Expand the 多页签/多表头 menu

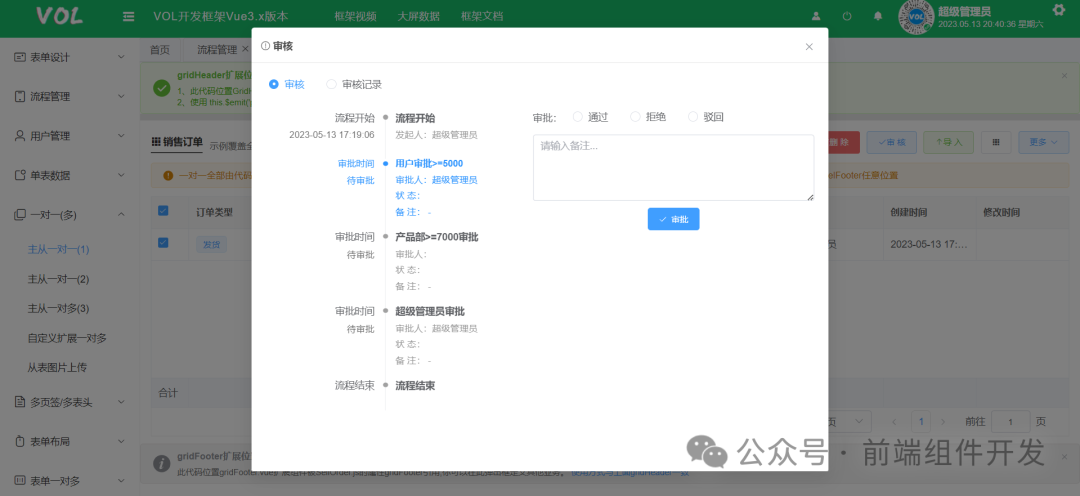[x=121, y=402]
